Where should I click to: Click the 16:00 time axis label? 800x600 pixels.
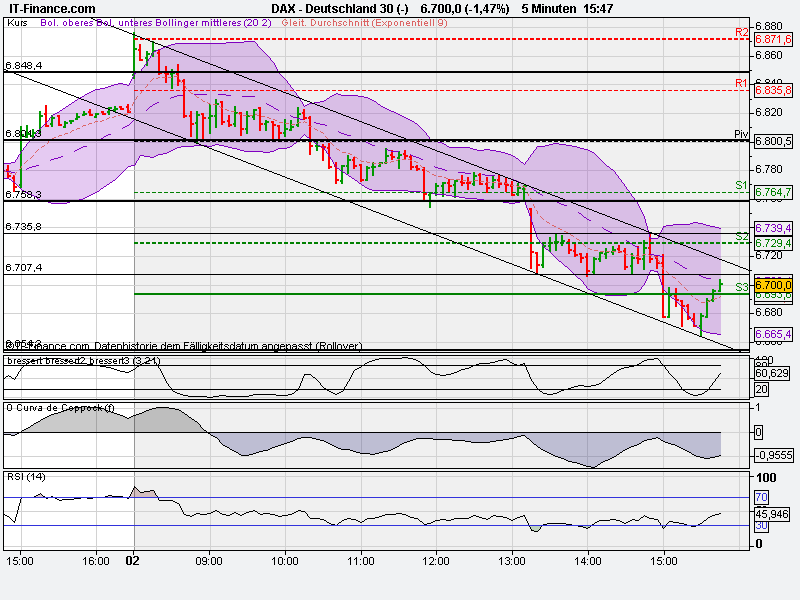tap(96, 561)
